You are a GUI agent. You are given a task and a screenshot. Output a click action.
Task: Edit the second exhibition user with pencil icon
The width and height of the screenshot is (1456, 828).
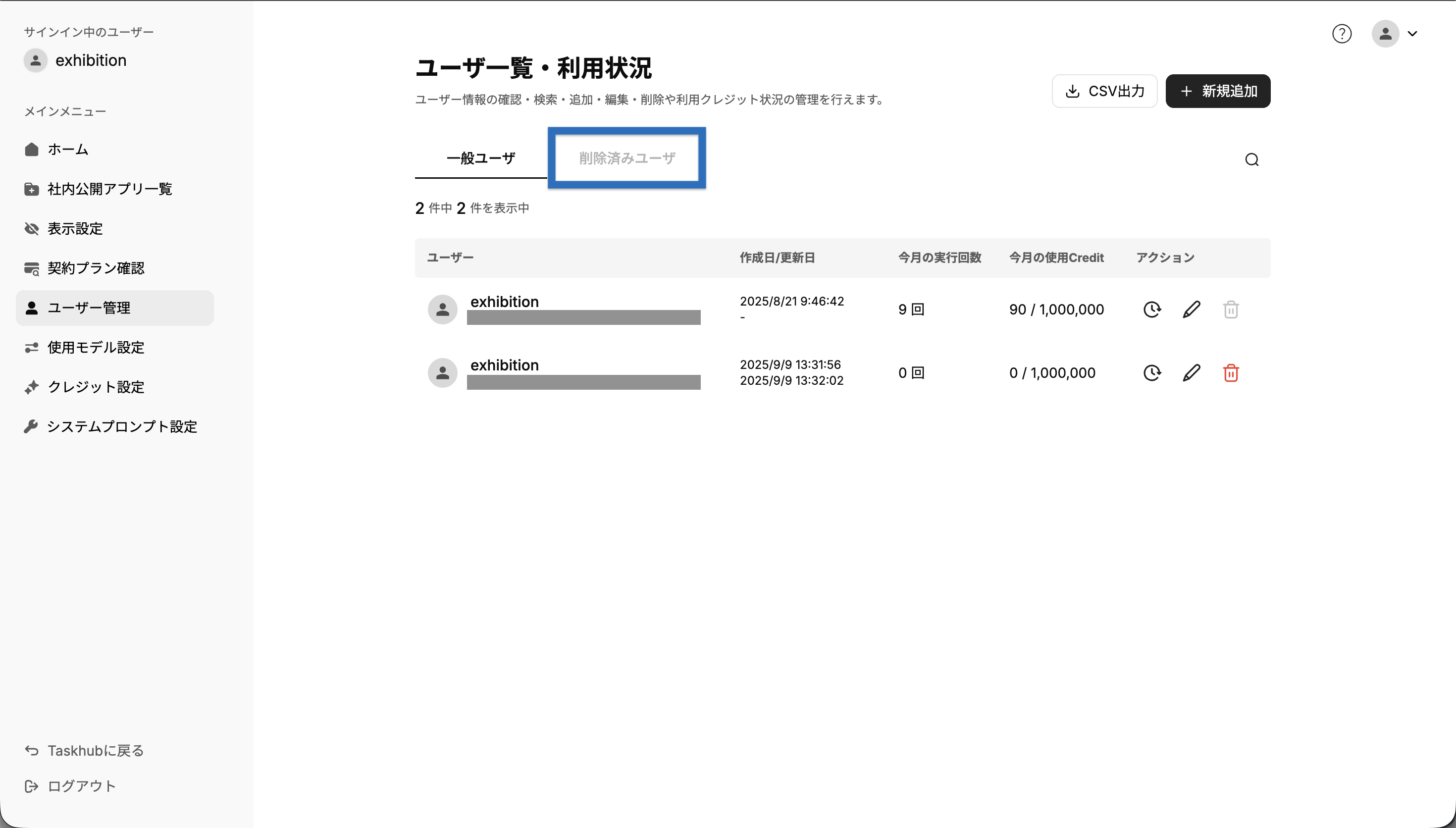1191,373
